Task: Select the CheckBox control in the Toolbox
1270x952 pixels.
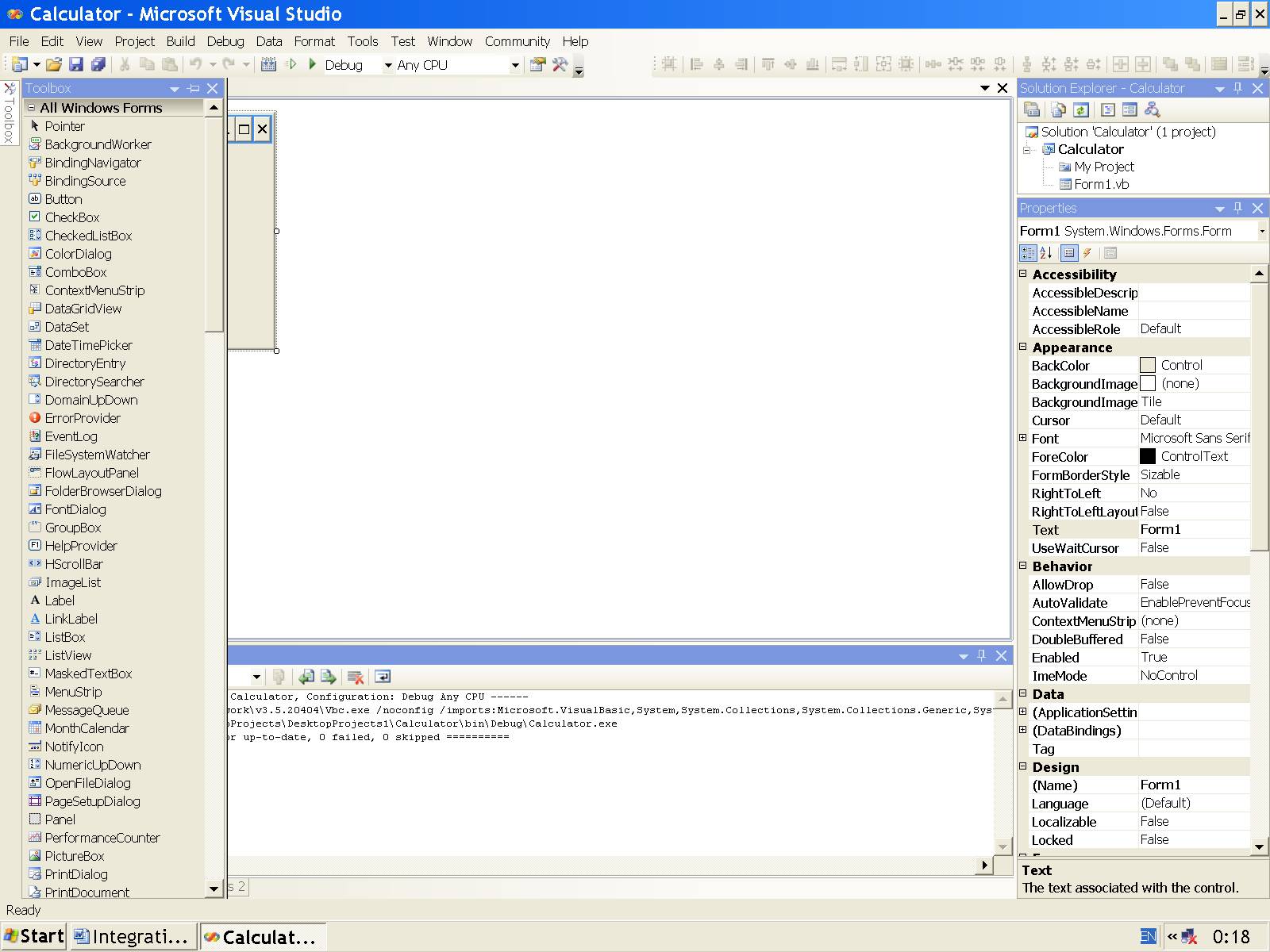Action: click(71, 217)
